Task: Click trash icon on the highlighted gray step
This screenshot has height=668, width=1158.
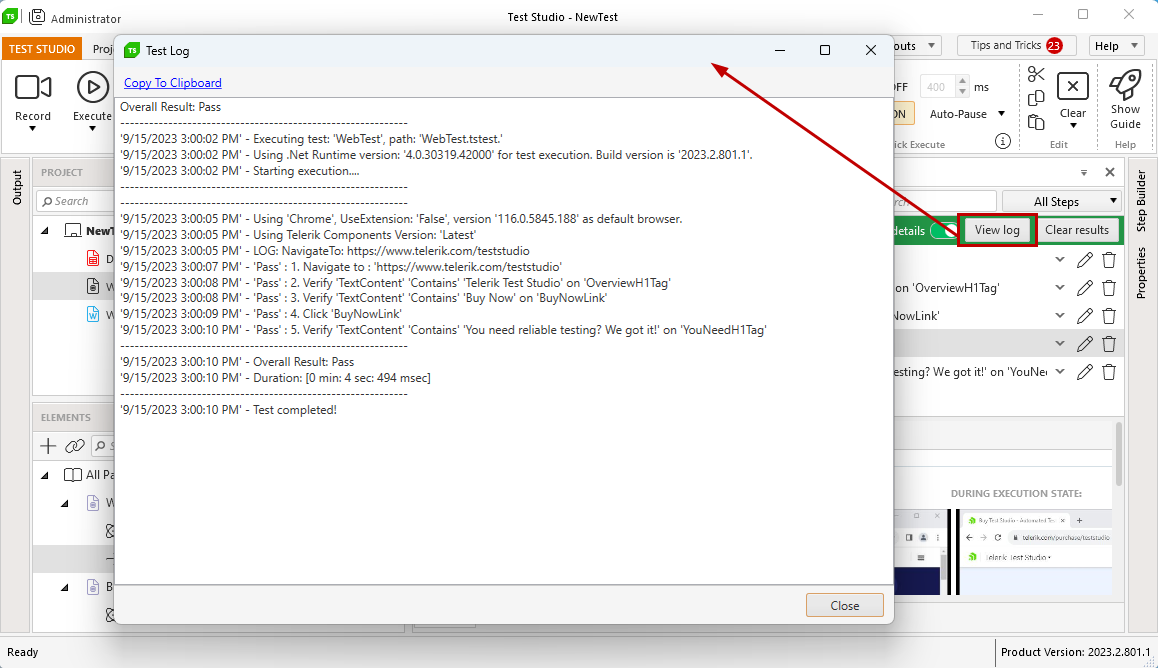Action: point(1109,344)
